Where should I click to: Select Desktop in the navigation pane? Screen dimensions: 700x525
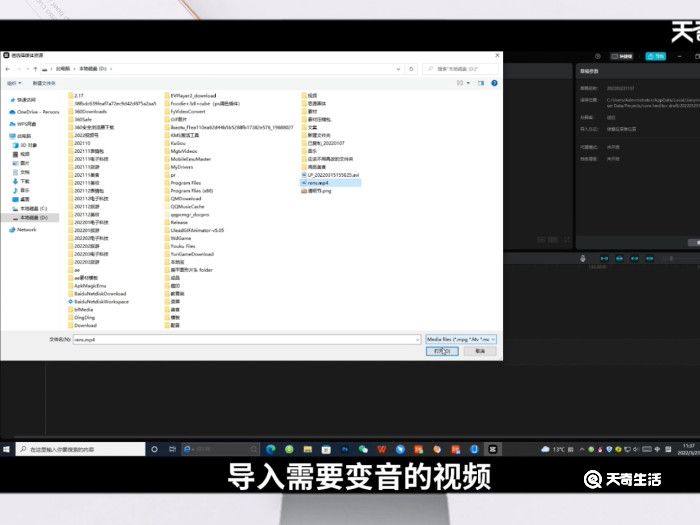pos(21,199)
